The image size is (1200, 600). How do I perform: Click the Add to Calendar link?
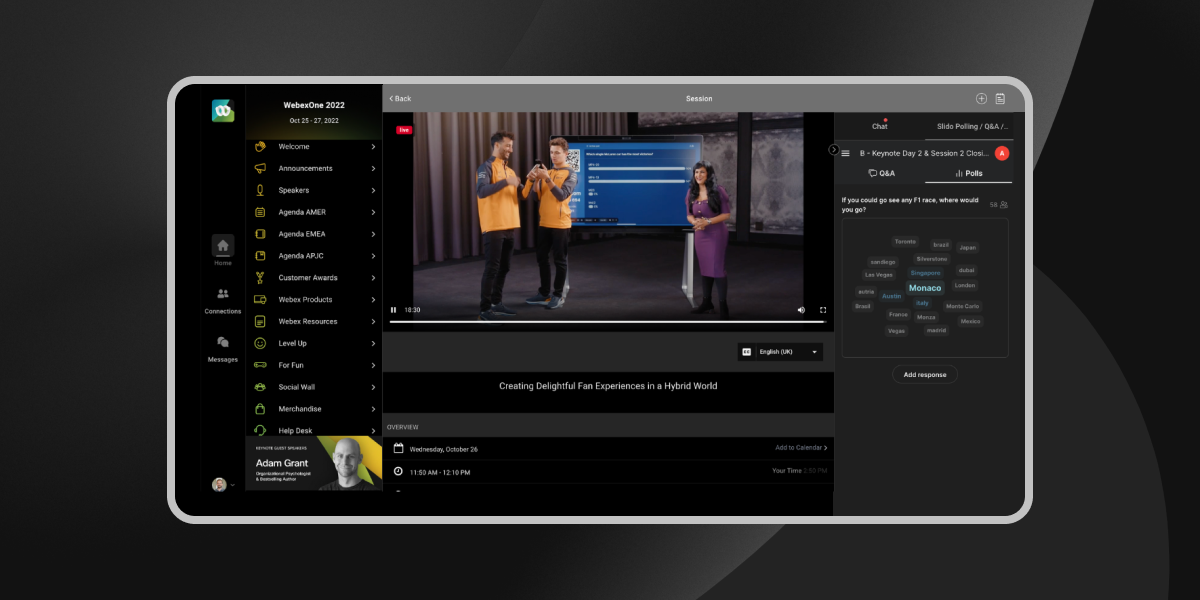[801, 448]
